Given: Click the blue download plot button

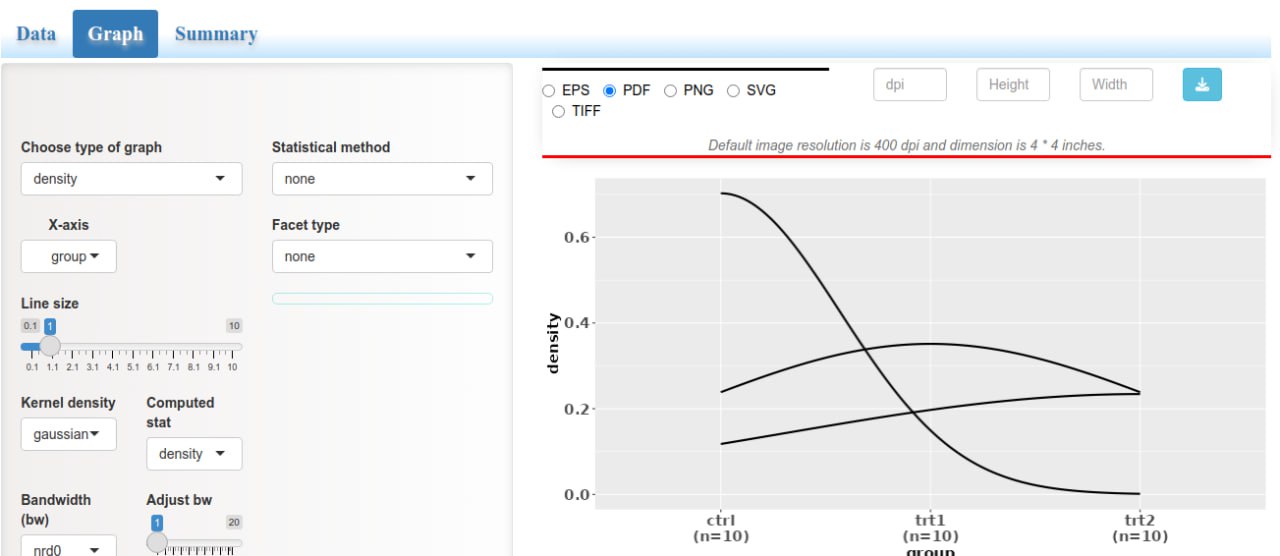Looking at the screenshot, I should 1202,85.
